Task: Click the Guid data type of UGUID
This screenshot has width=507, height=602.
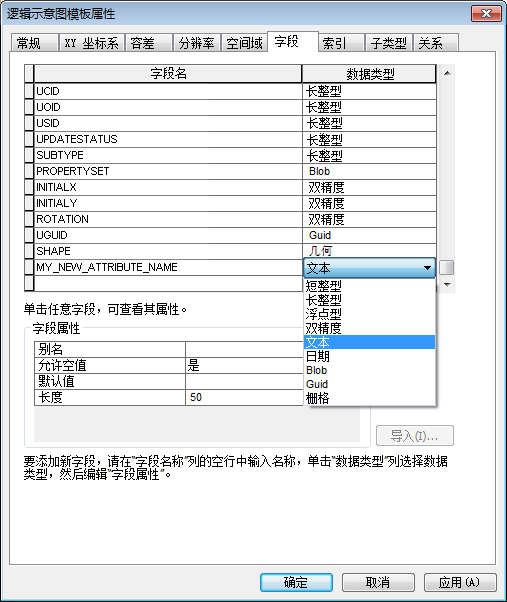Action: (369, 235)
